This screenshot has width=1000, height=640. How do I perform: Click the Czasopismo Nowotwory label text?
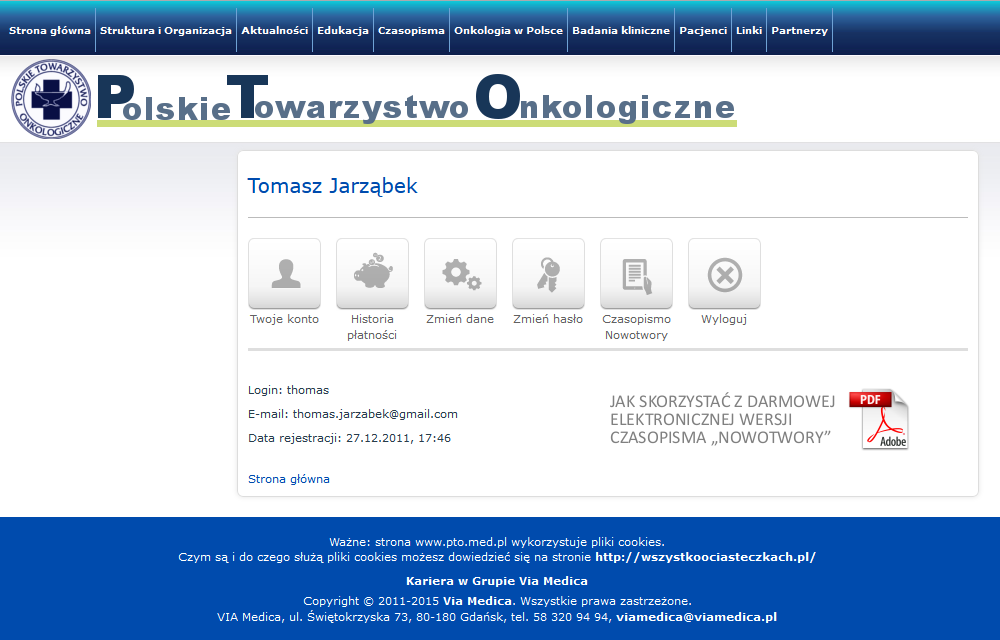(636, 327)
